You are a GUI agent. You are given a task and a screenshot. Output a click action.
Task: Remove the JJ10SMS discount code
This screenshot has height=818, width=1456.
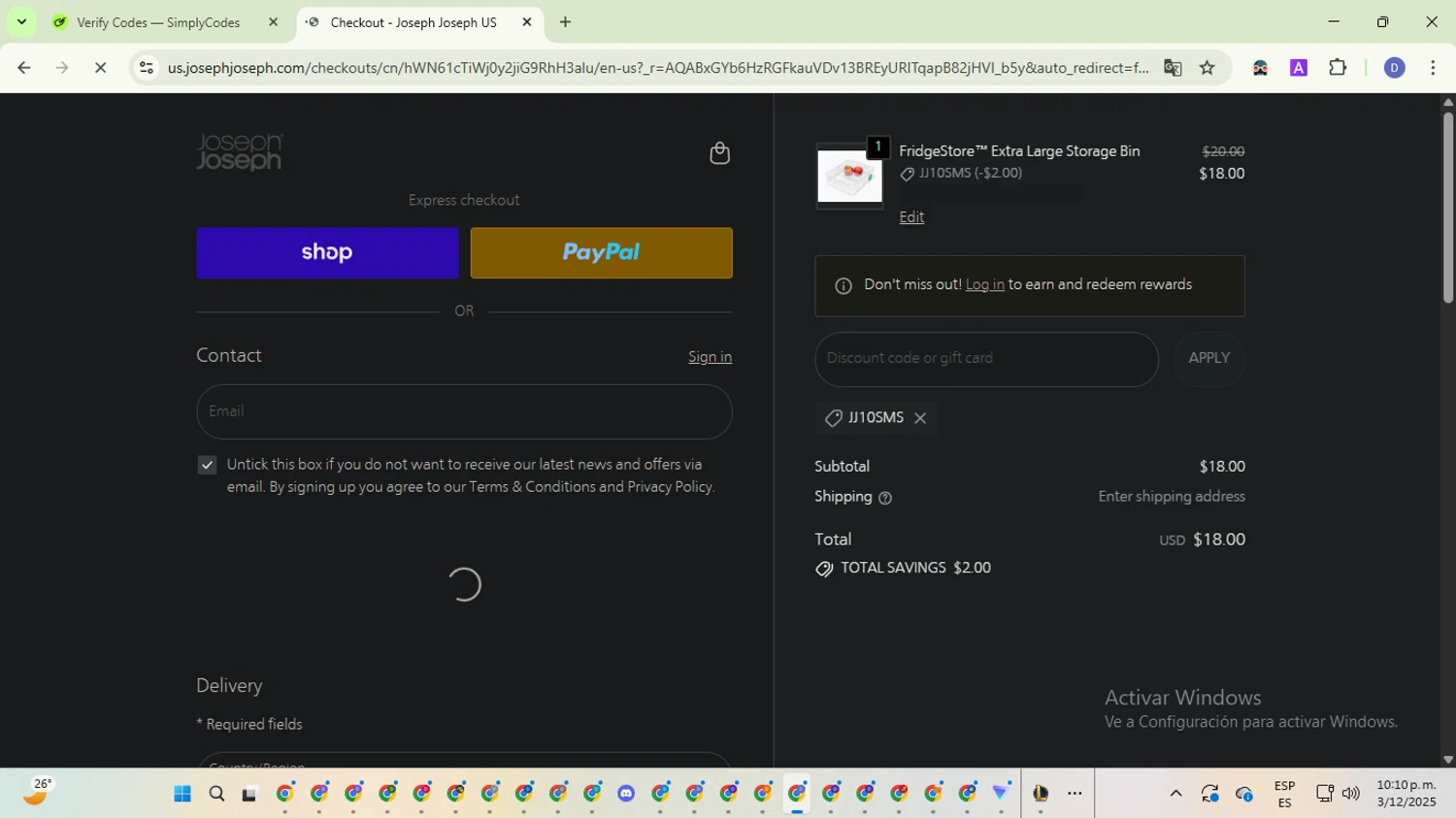pos(920,418)
